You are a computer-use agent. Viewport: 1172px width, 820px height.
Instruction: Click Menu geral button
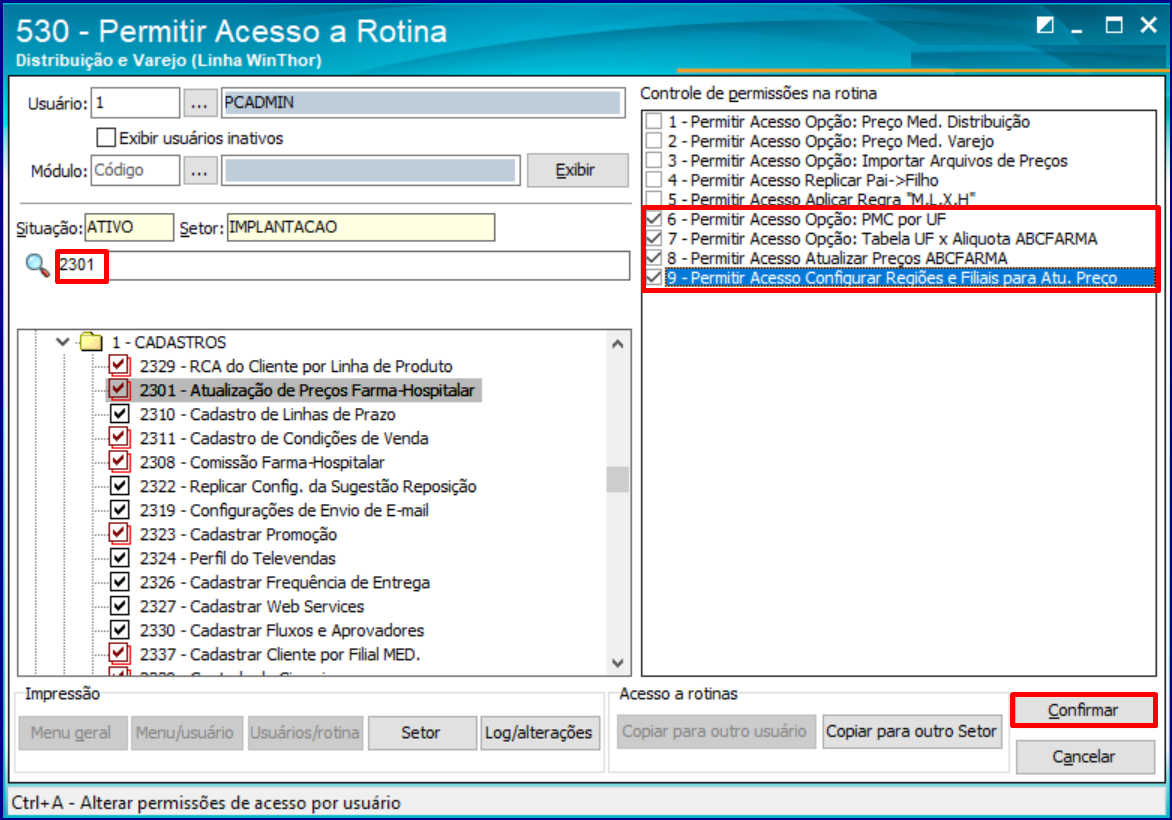[x=72, y=733]
